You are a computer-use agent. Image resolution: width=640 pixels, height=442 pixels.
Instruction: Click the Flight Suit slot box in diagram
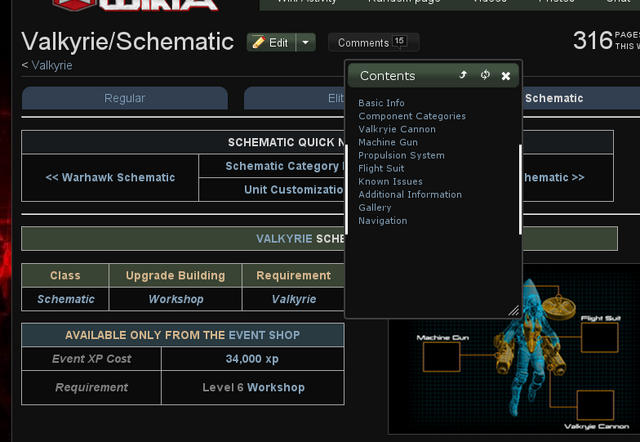pos(600,337)
